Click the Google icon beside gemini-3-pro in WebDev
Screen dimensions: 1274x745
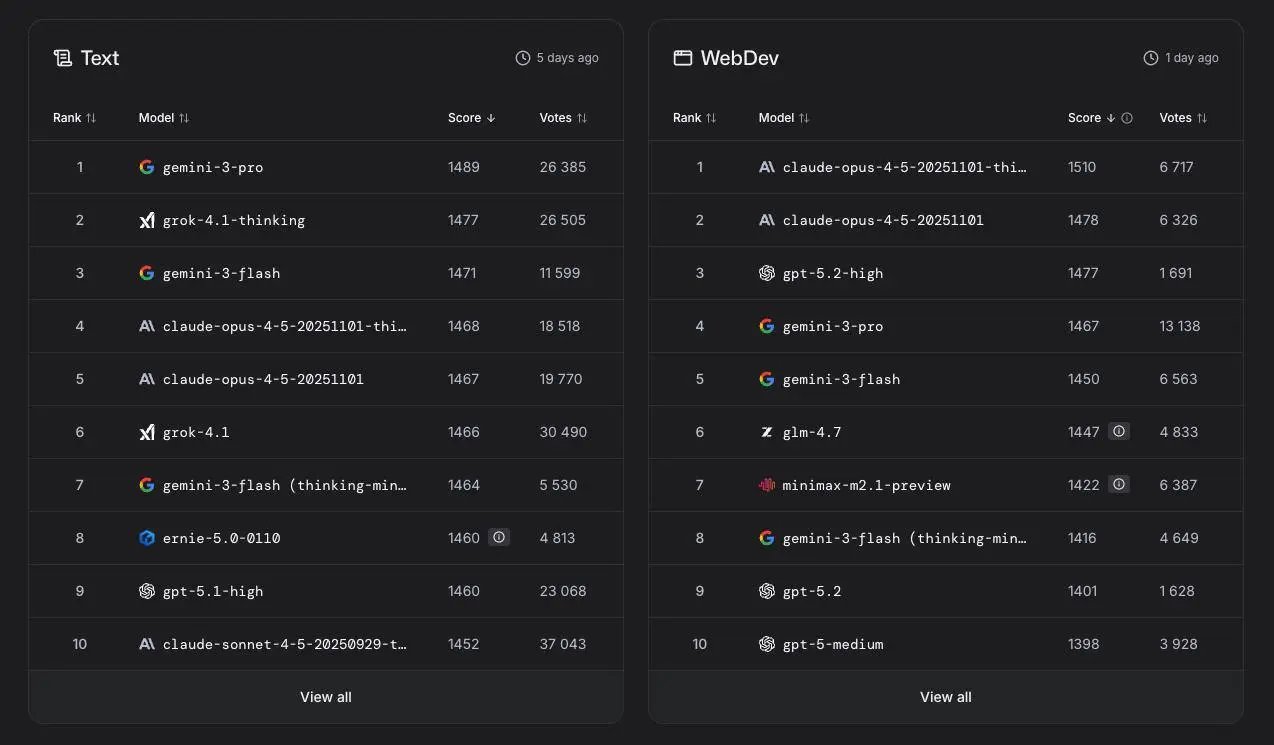point(767,326)
